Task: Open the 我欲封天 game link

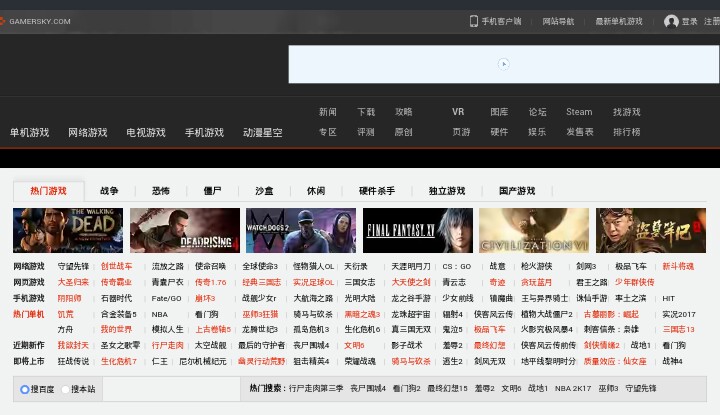Action: 73,345
